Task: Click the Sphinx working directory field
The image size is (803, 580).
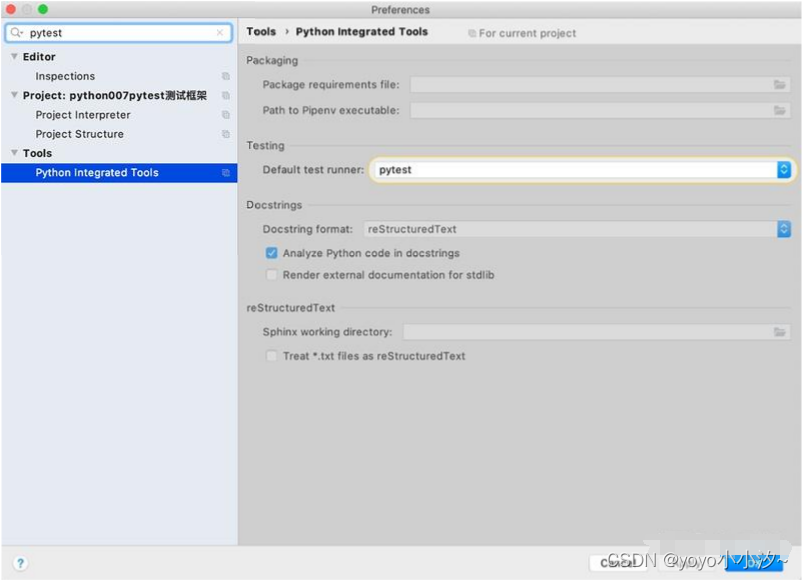Action: 596,332
